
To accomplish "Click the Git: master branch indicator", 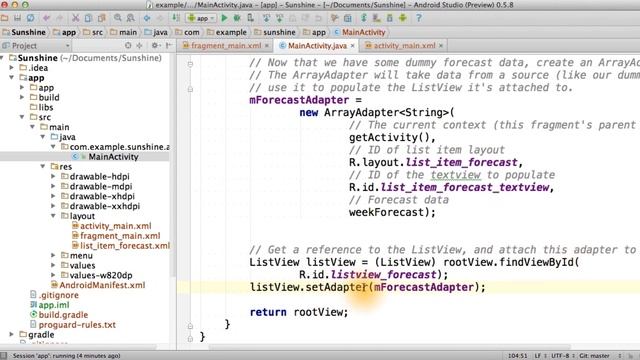I will click(594, 356).
